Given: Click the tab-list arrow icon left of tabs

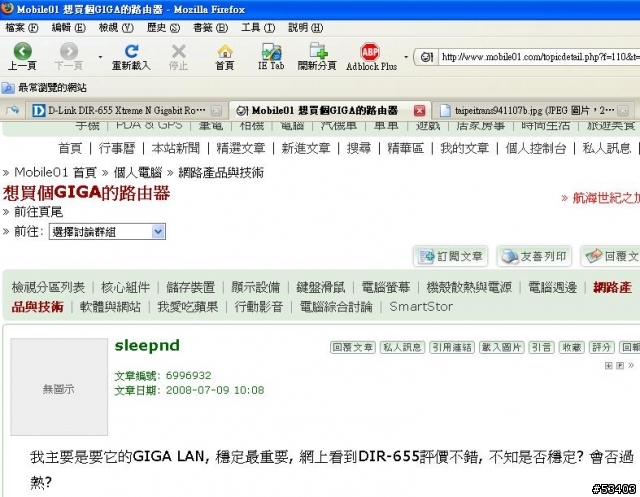Looking at the screenshot, I should (x=12, y=110).
